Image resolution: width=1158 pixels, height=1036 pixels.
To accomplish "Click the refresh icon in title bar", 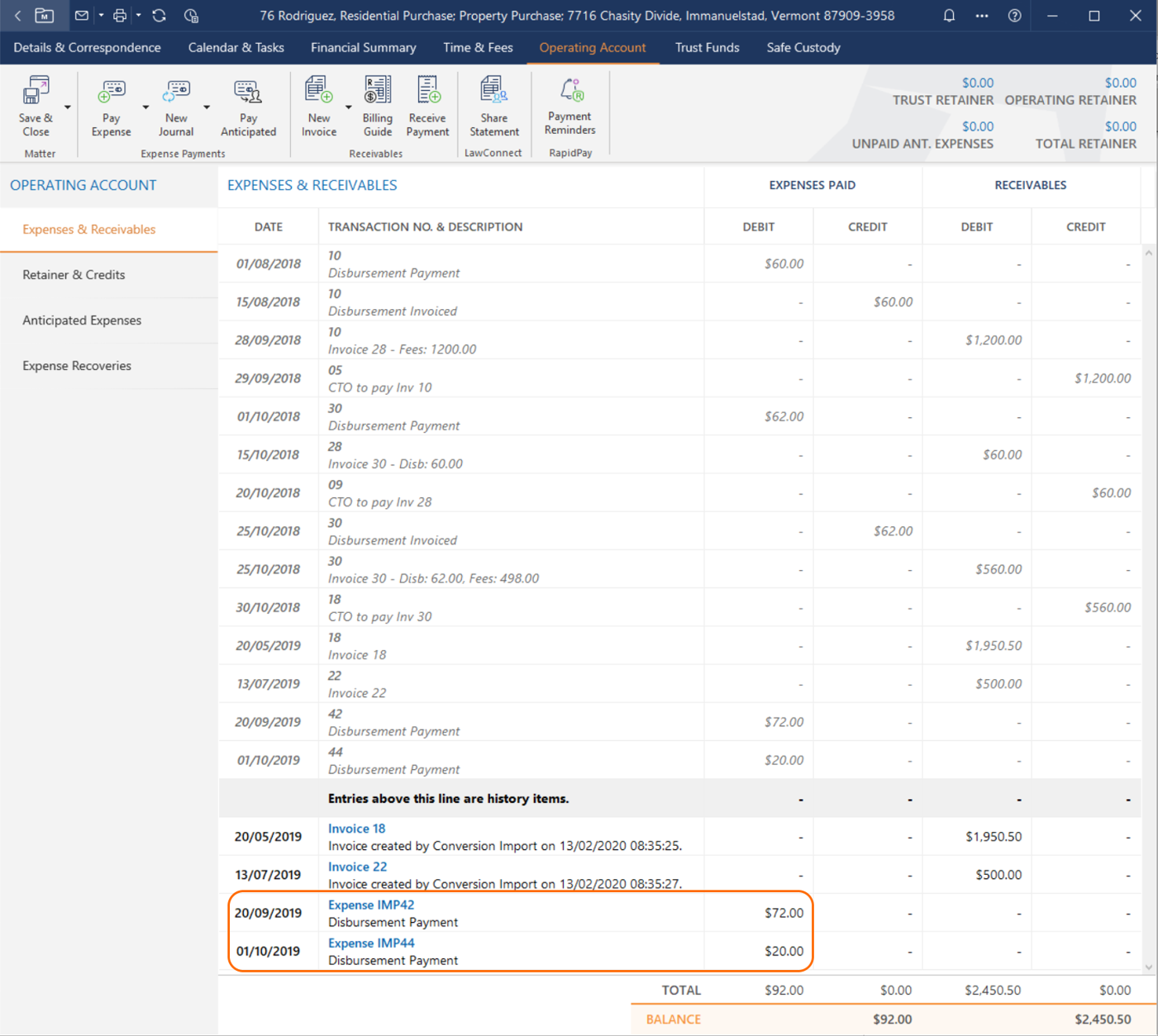I will point(160,16).
